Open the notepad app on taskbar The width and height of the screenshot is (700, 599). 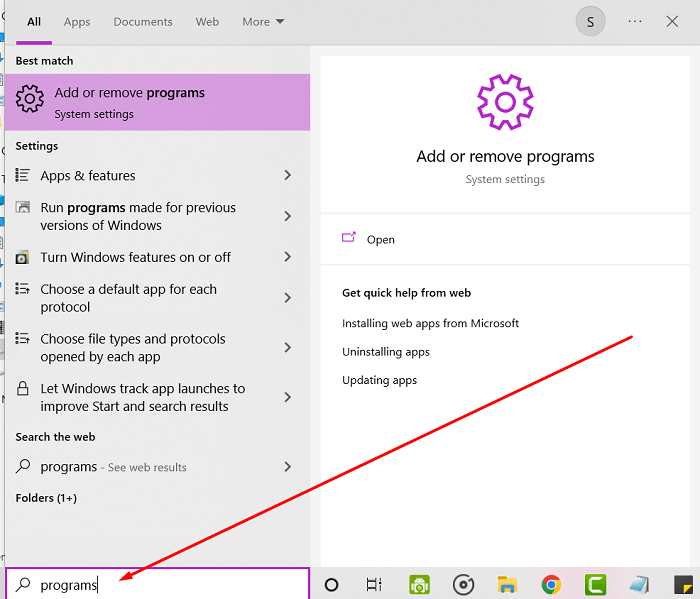tap(639, 584)
